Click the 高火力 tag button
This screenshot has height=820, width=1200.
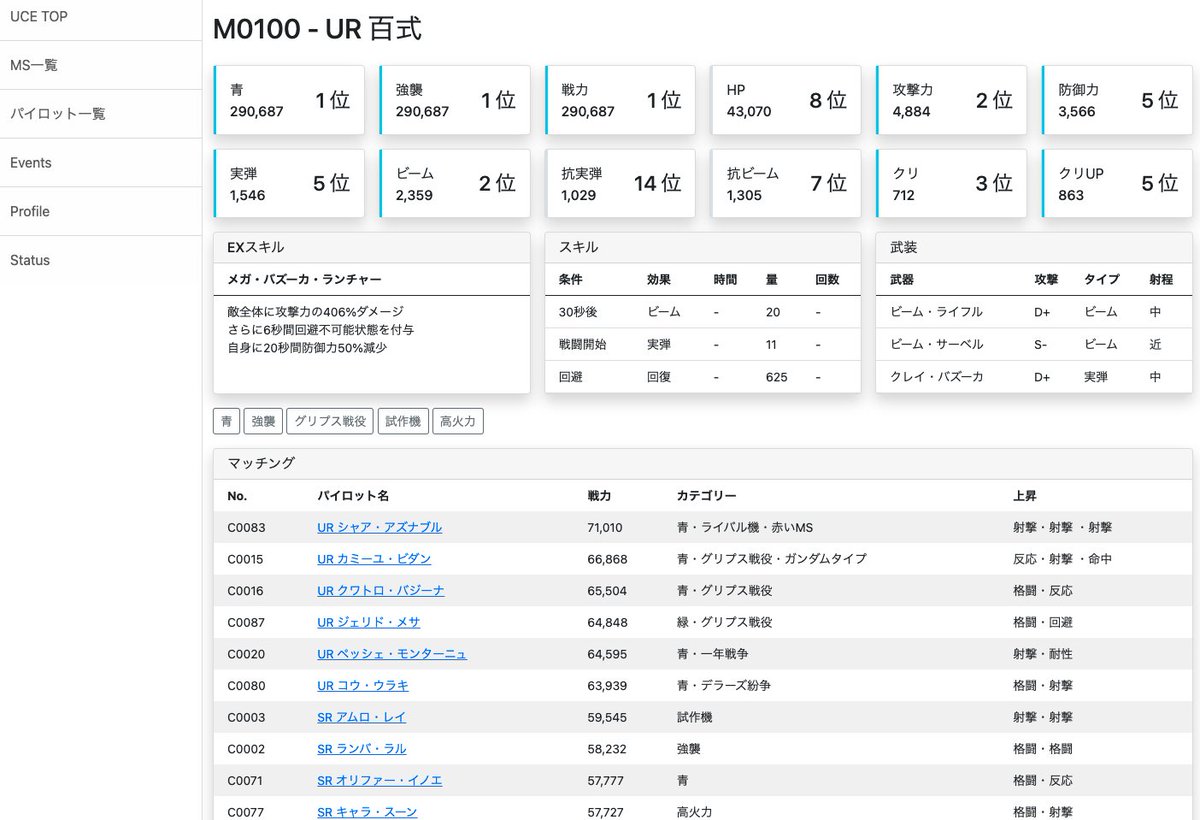pos(458,421)
